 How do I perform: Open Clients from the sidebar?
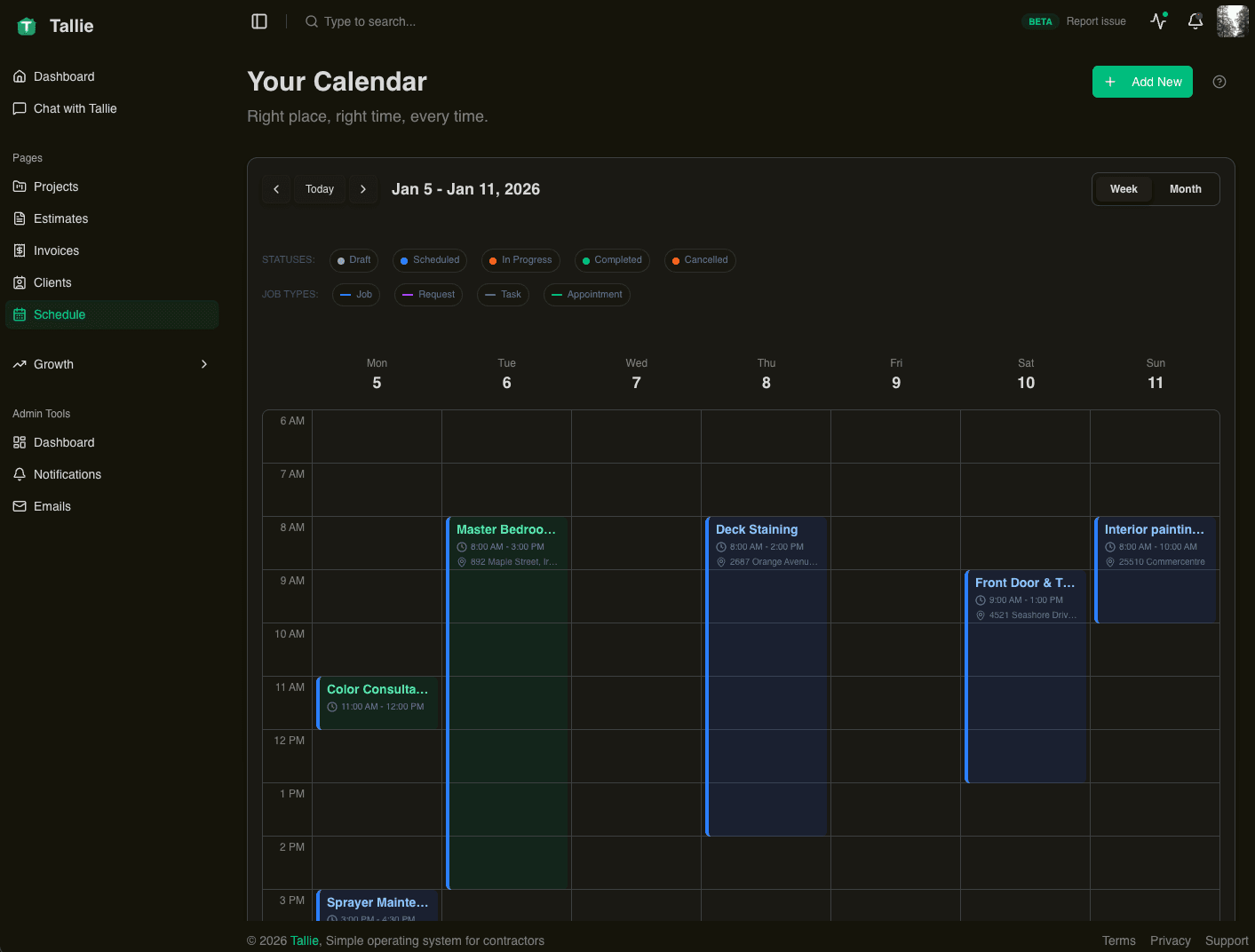click(x=52, y=282)
